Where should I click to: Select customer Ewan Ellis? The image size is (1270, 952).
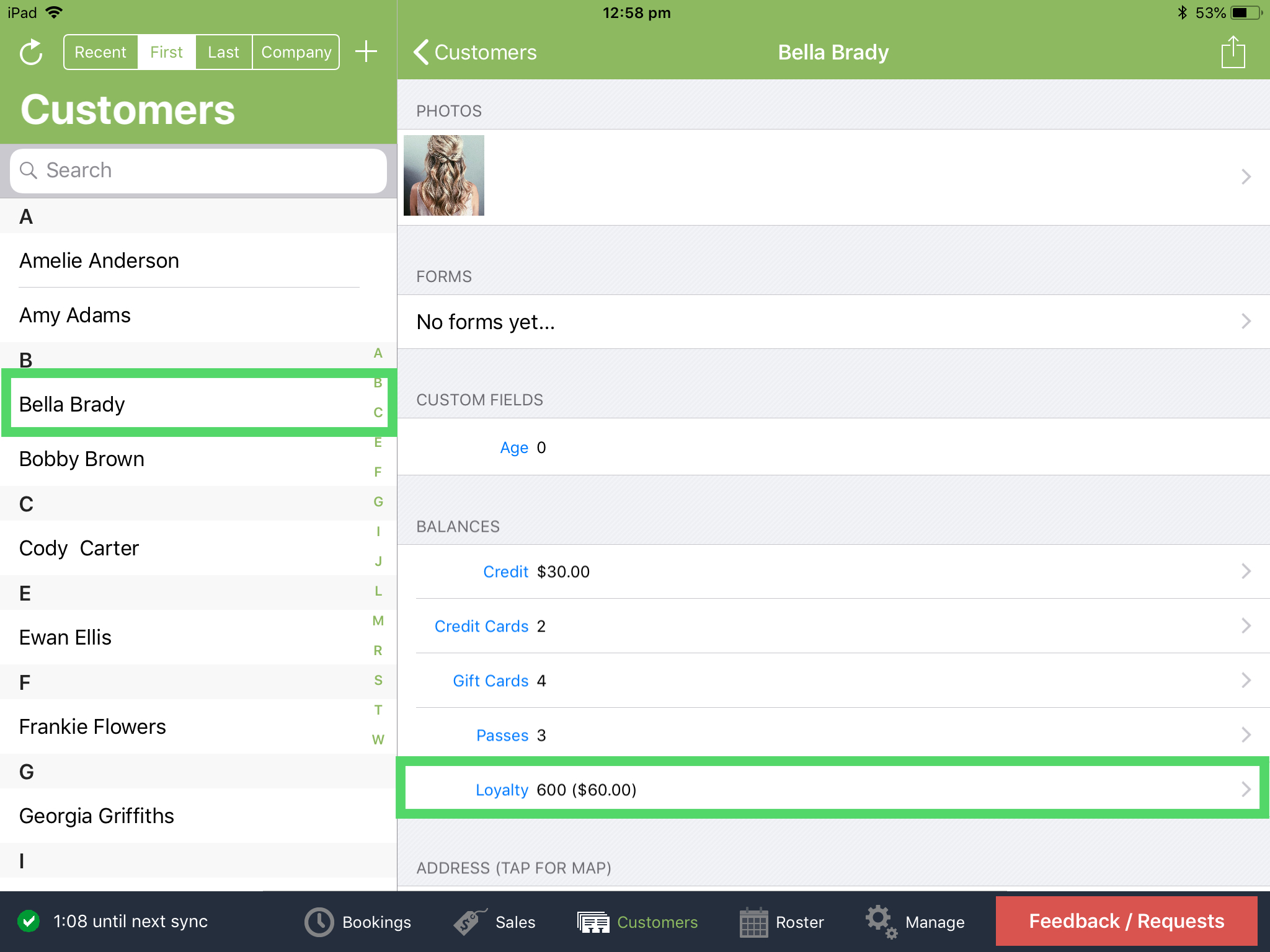point(198,637)
